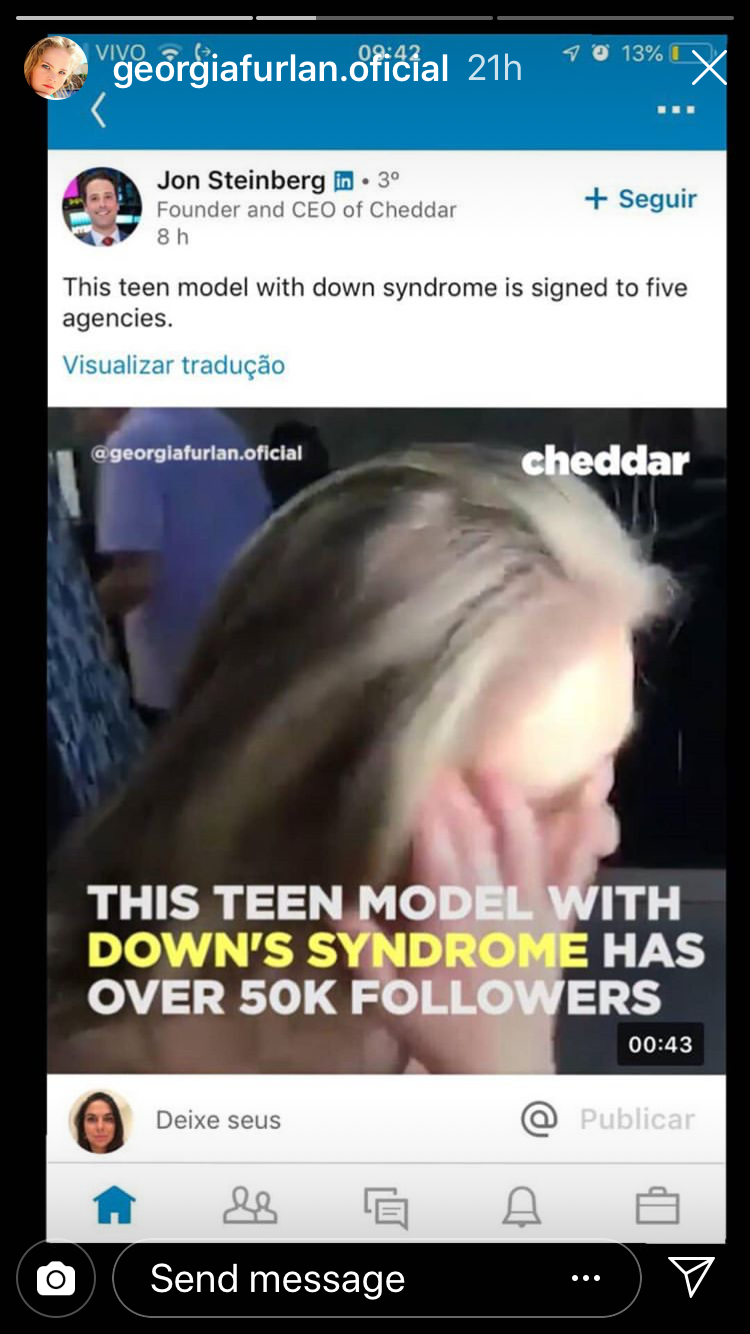Close the story with the X
This screenshot has width=750, height=1334.
point(709,68)
